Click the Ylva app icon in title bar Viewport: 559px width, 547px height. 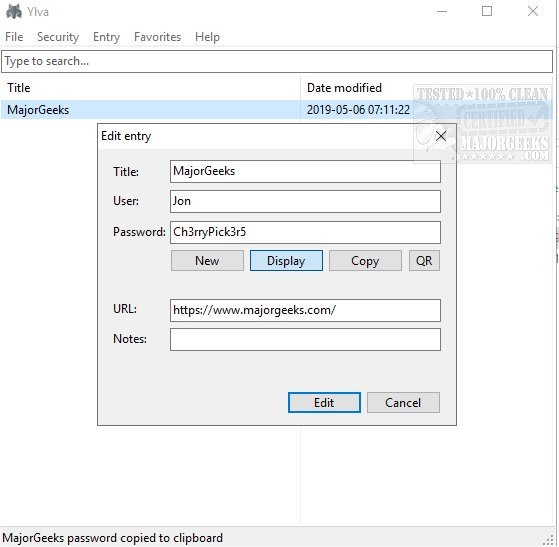pos(14,11)
